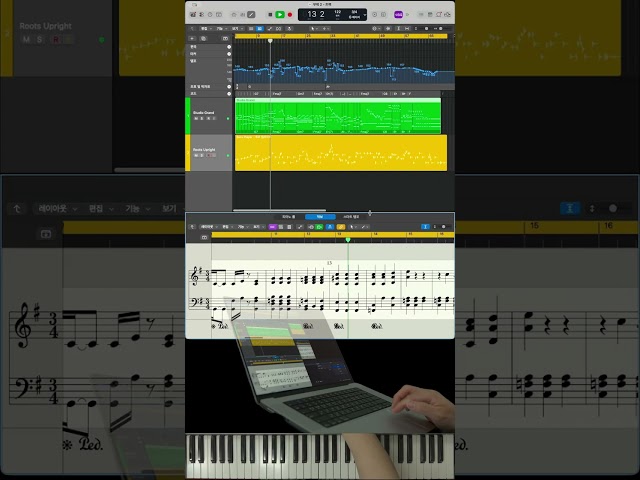Click the red record button
The width and height of the screenshot is (640, 480).
[x=290, y=15]
